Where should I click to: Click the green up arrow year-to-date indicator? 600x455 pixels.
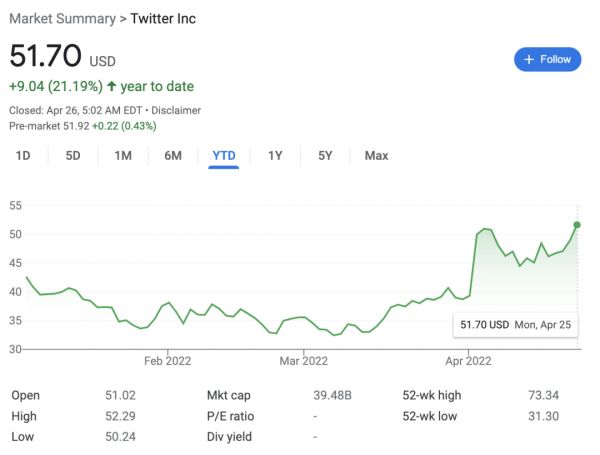pos(111,86)
